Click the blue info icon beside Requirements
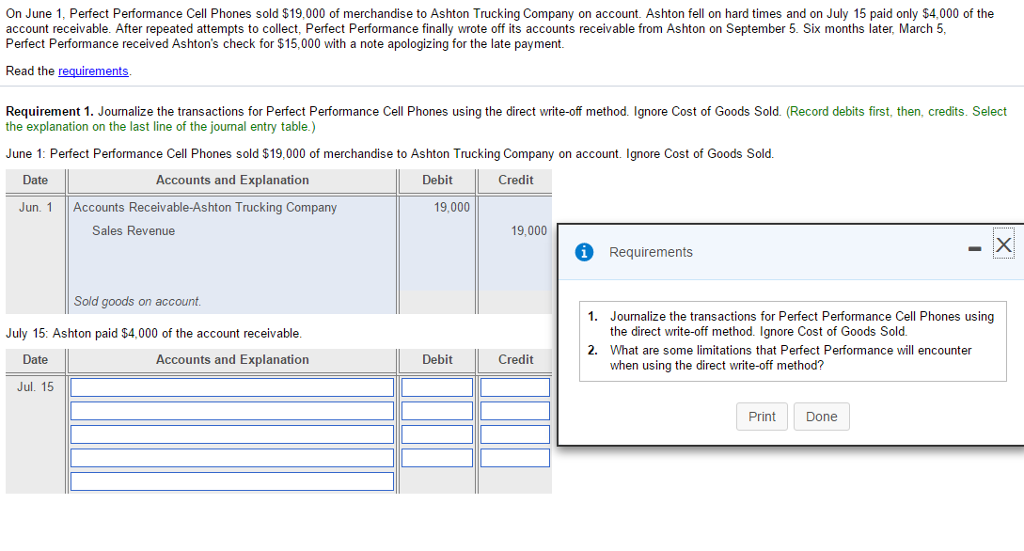The height and width of the screenshot is (551, 1024). click(x=584, y=252)
